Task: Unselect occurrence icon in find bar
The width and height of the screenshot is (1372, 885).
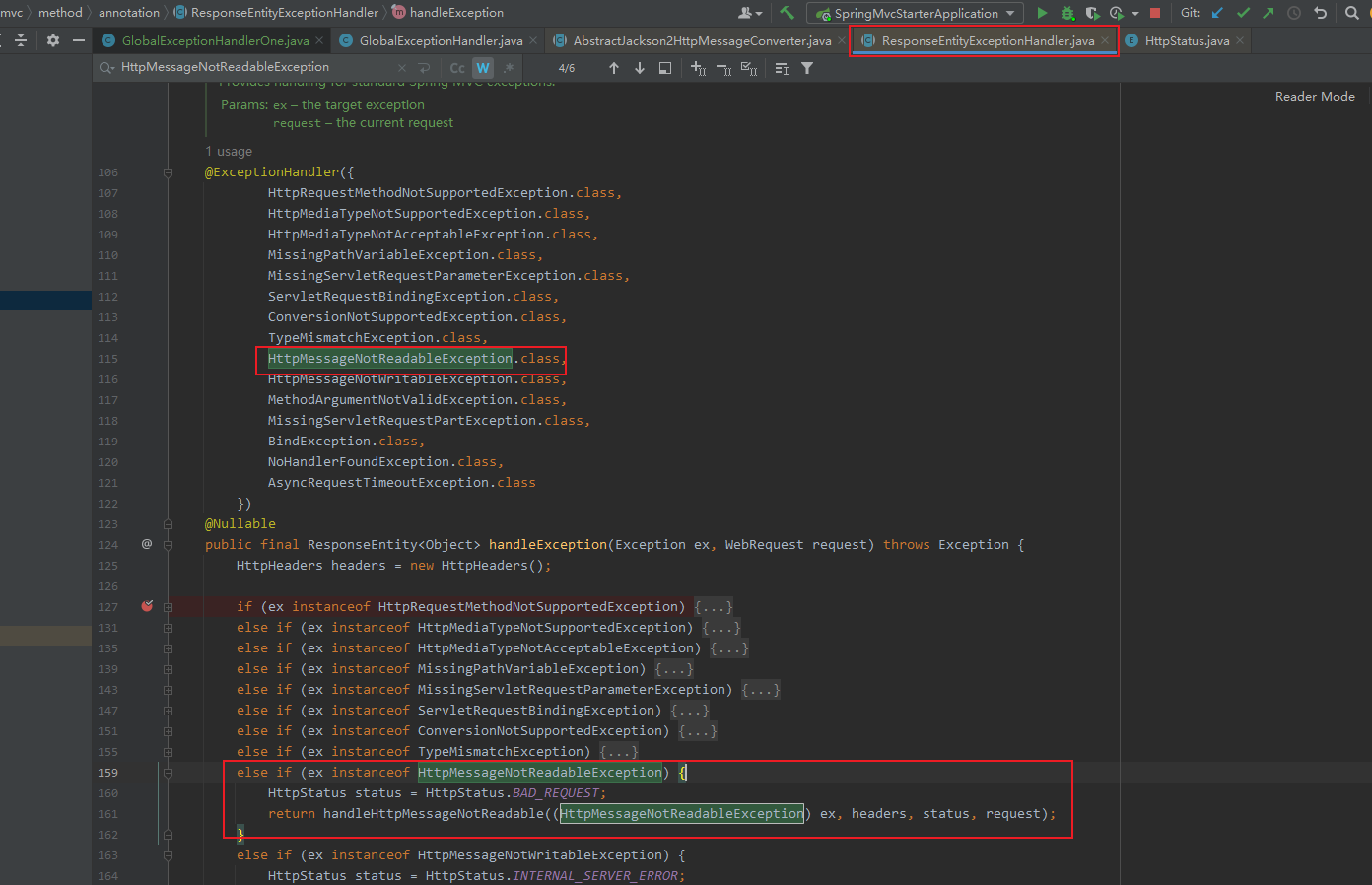Action: [723, 68]
